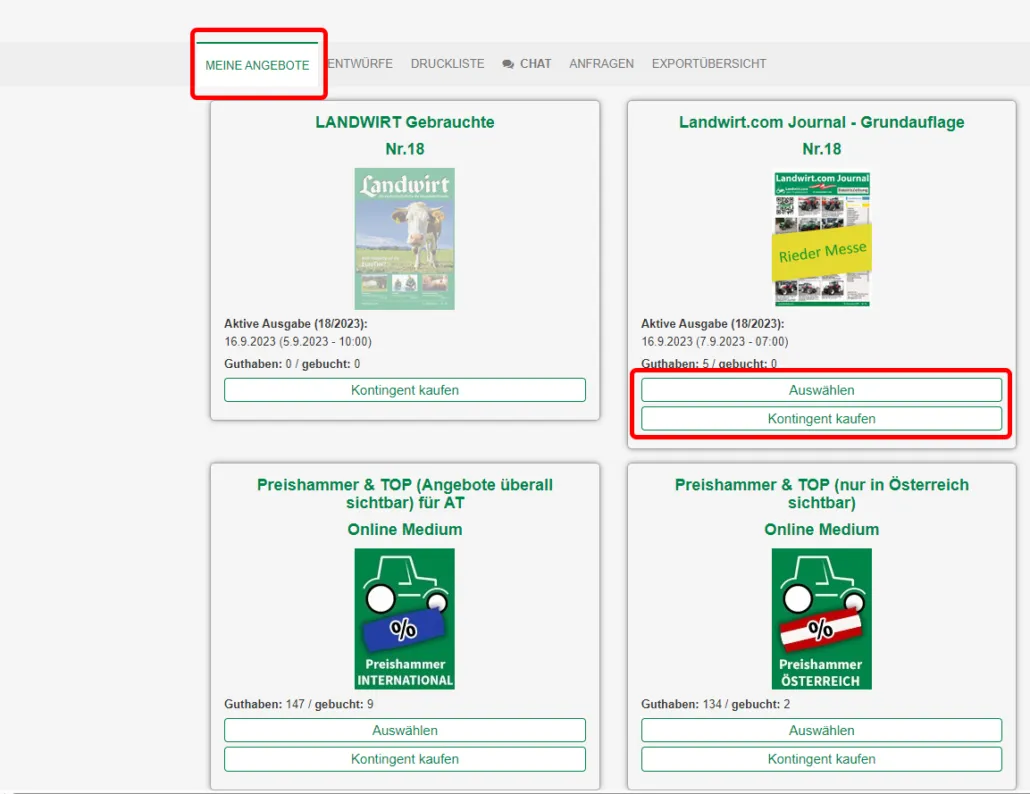Choose Auswählen for Preishammer International
This screenshot has height=794, width=1030.
(405, 730)
